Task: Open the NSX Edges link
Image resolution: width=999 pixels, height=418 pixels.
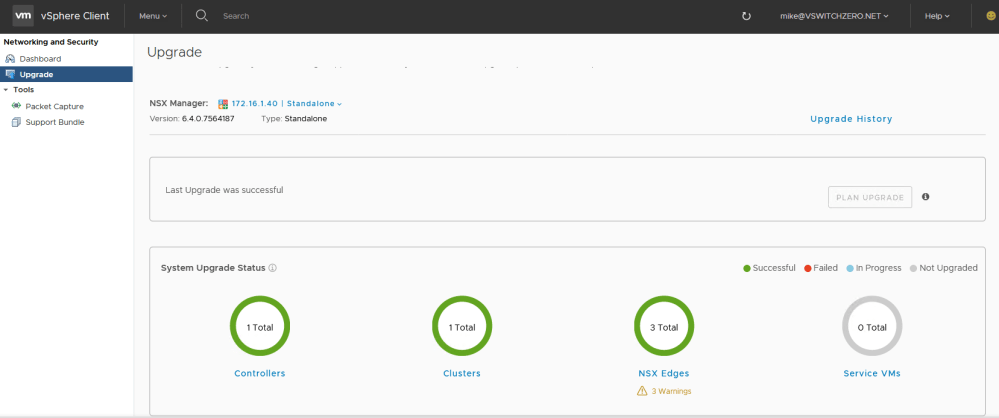Action: 663,373
